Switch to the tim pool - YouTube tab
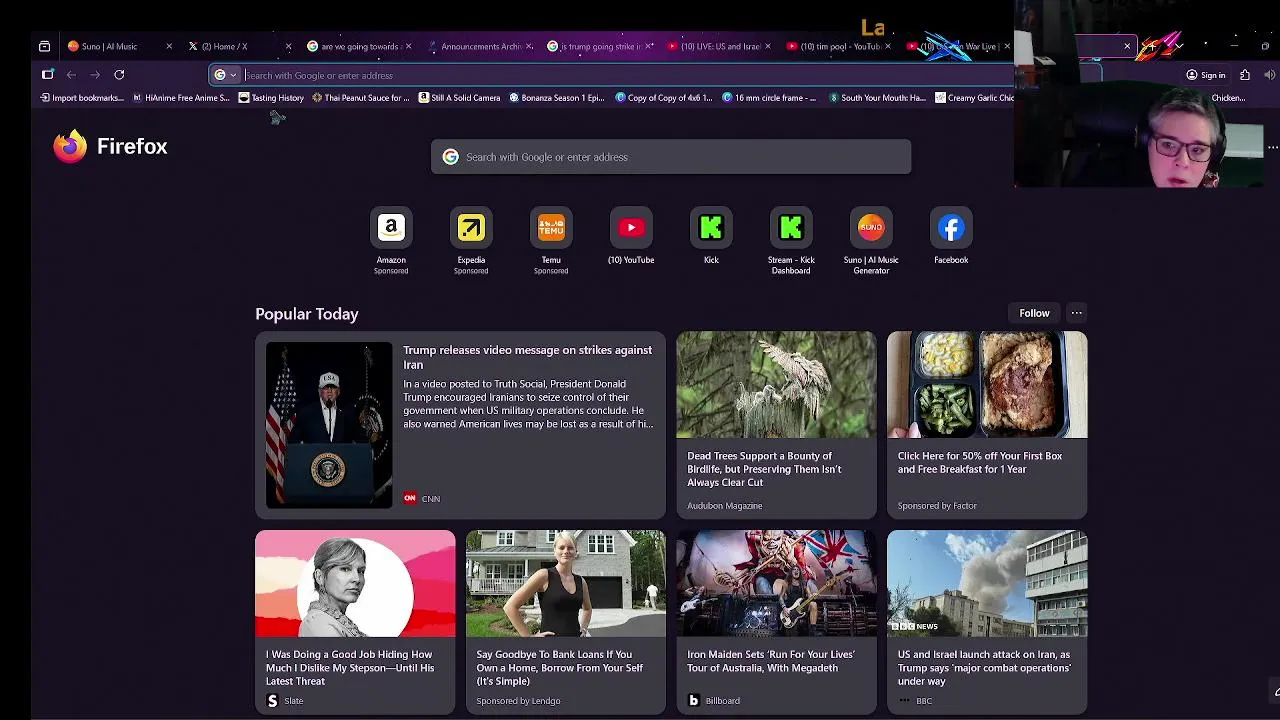1280x720 pixels. tap(838, 46)
